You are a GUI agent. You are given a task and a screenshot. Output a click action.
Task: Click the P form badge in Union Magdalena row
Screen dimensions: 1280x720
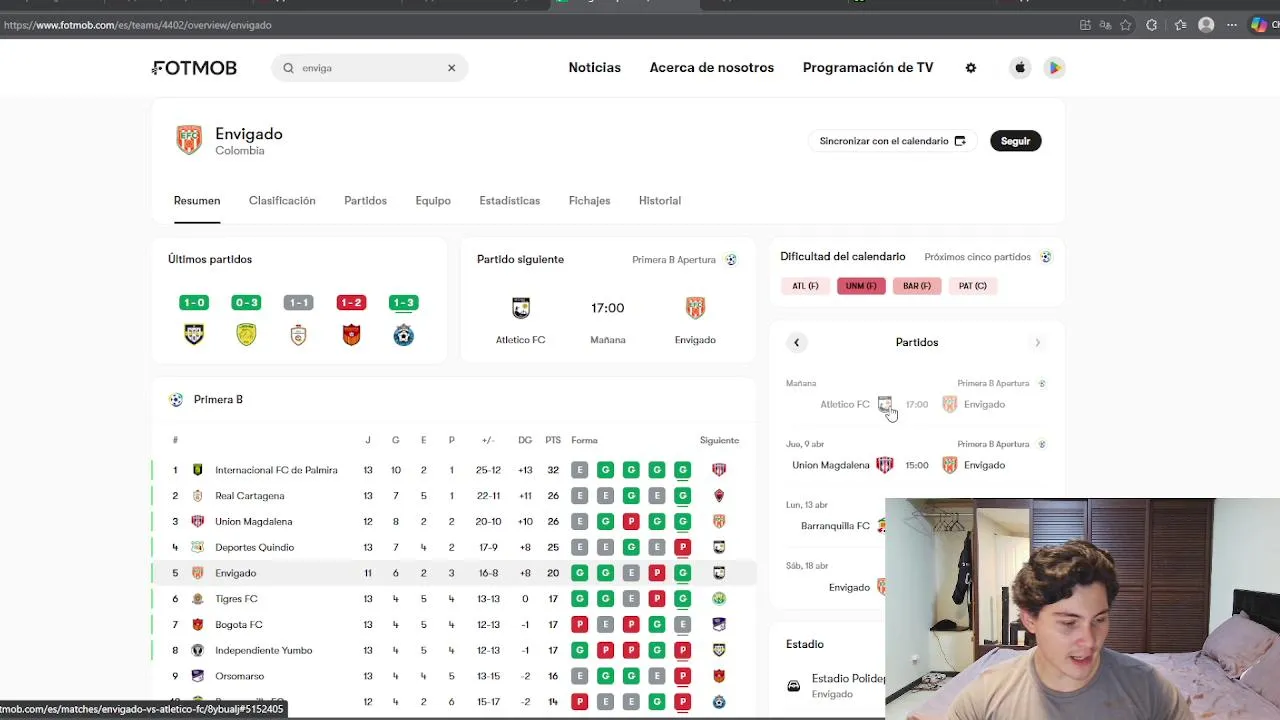[x=631, y=522]
